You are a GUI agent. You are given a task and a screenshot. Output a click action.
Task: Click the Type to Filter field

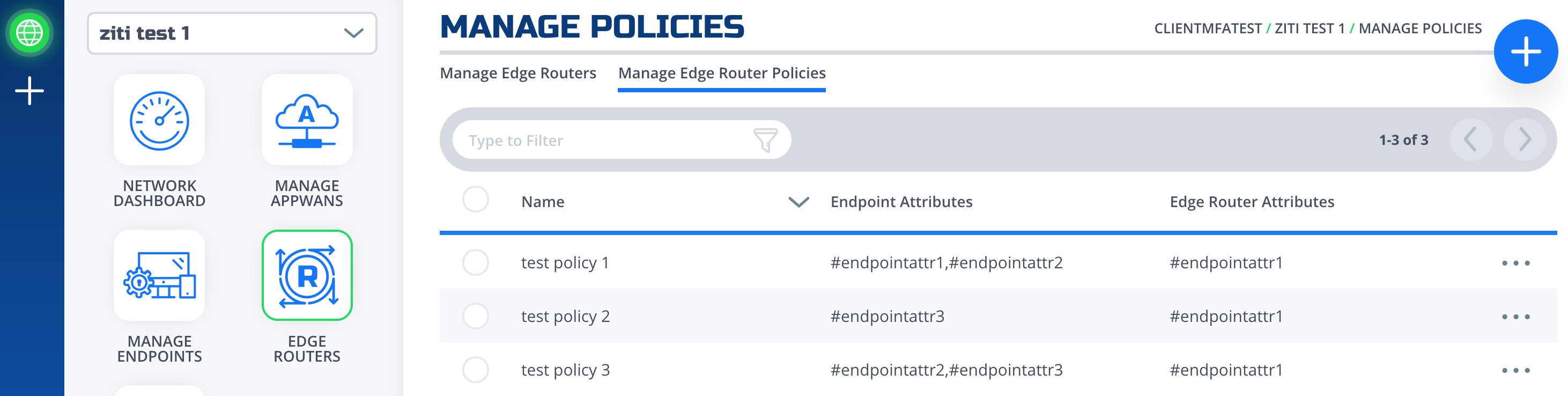point(622,140)
